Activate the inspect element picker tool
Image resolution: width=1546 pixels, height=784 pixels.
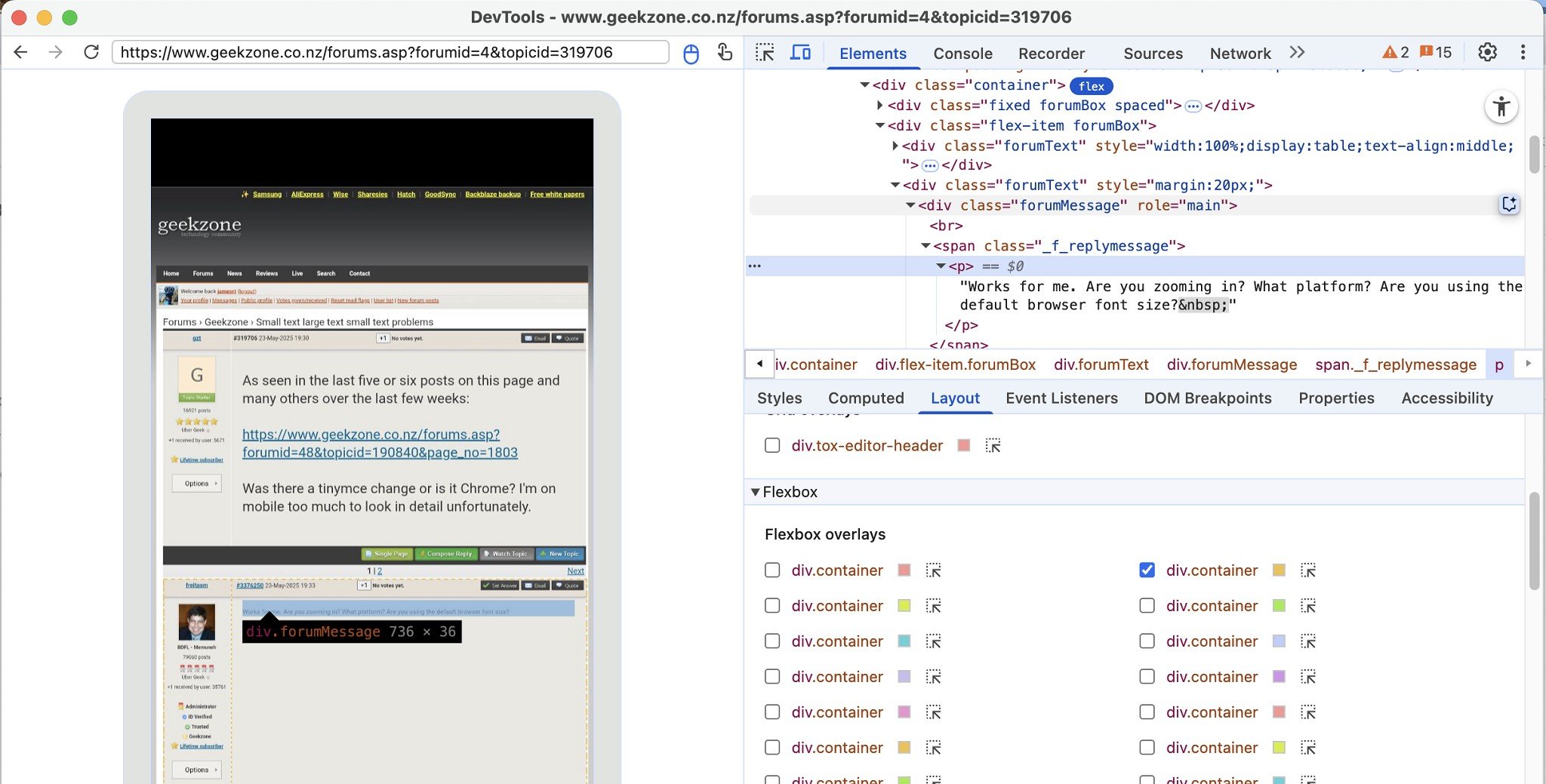(765, 53)
